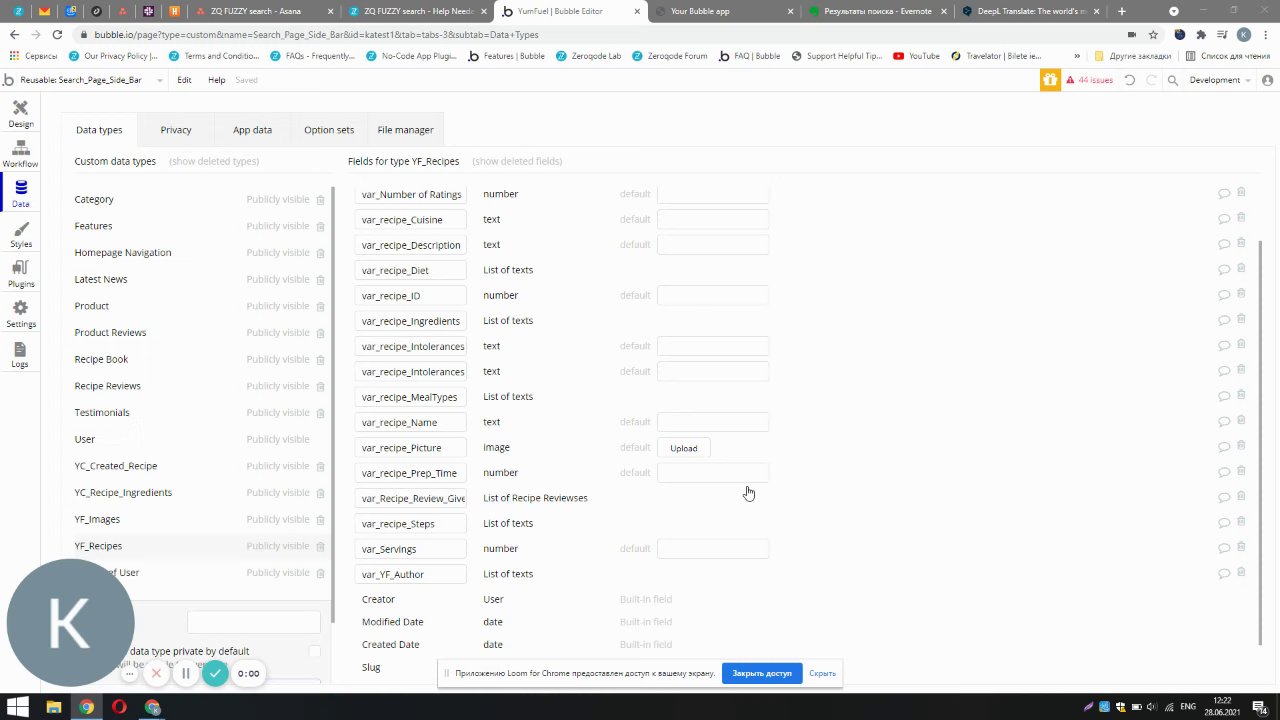Open comment bubble for var_recipe_Cuisine field
1280x720 pixels.
(x=1224, y=219)
